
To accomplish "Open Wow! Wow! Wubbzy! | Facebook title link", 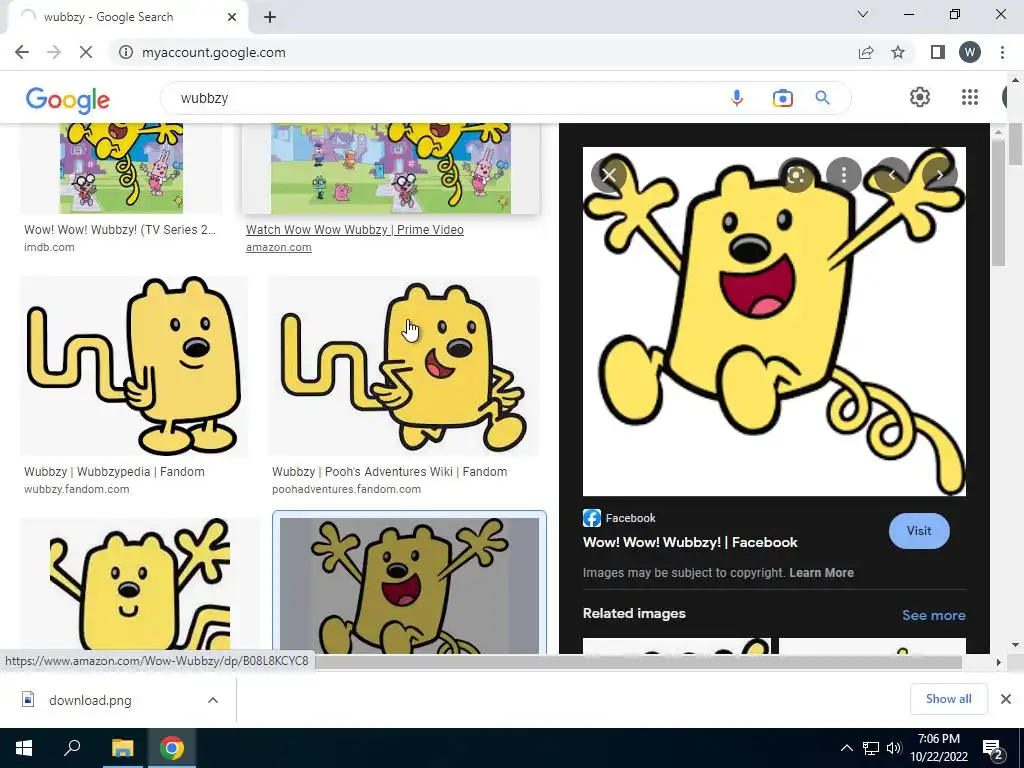I will (x=690, y=542).
